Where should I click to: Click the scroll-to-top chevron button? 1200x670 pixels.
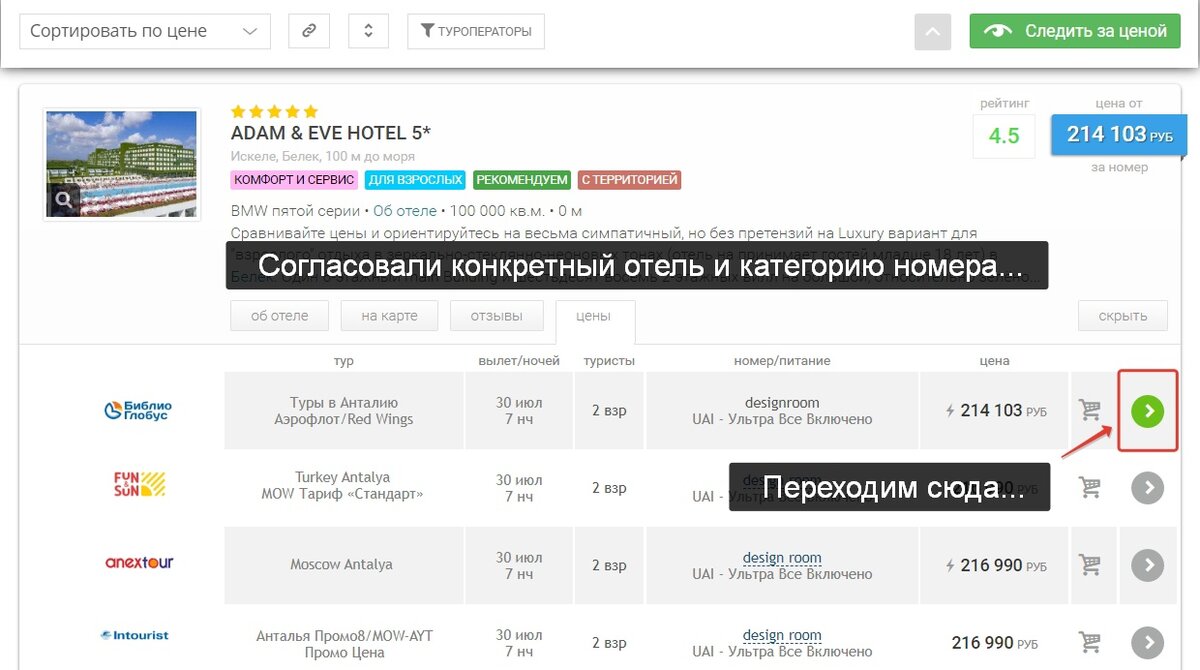[x=932, y=31]
